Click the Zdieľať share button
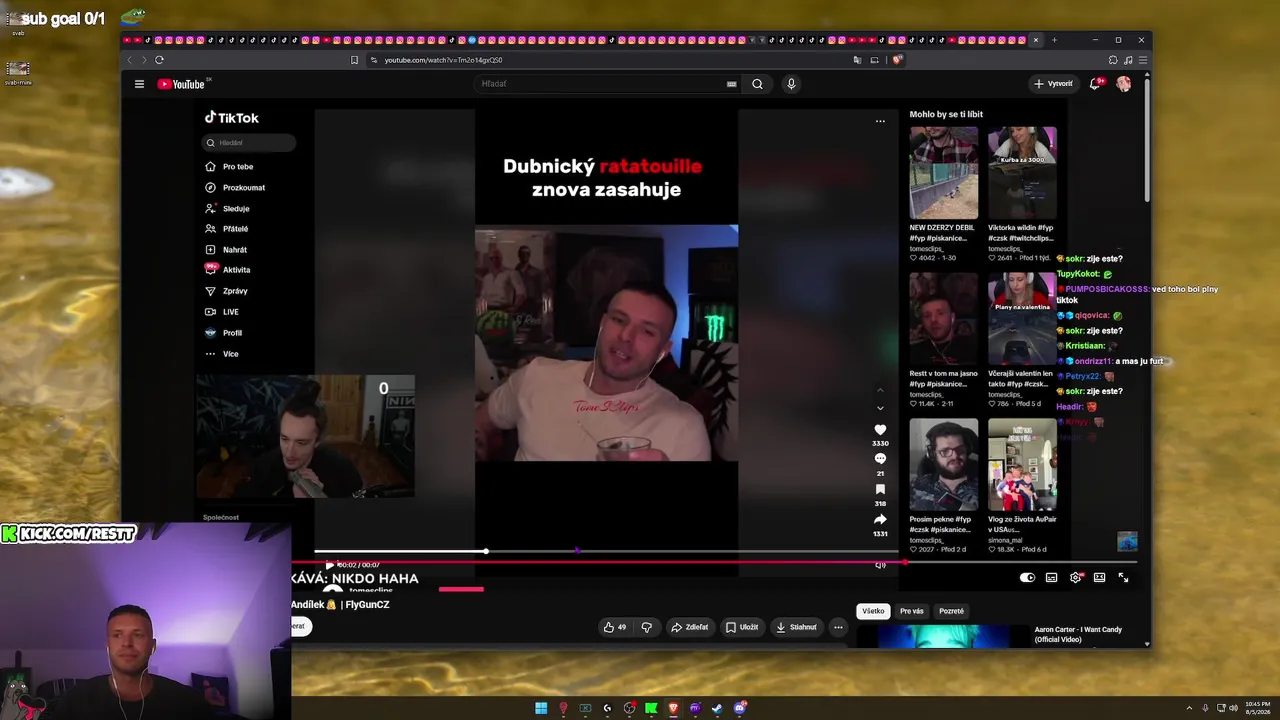This screenshot has width=1280, height=720. [x=690, y=627]
